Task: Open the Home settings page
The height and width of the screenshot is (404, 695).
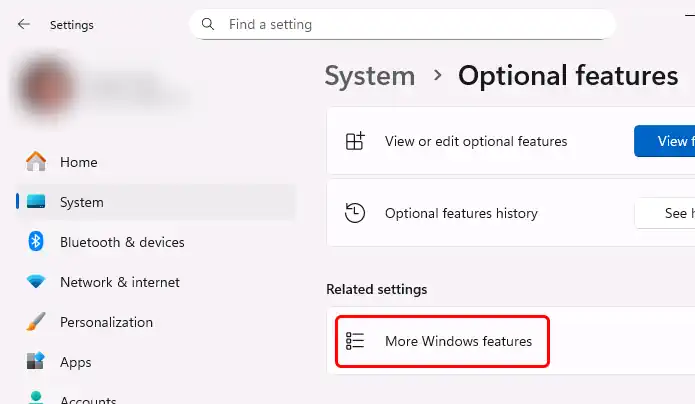Action: pos(78,162)
